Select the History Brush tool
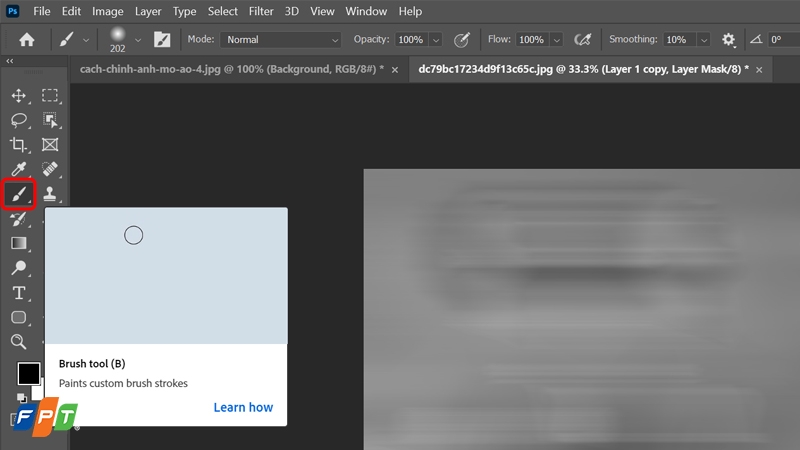 click(x=19, y=219)
